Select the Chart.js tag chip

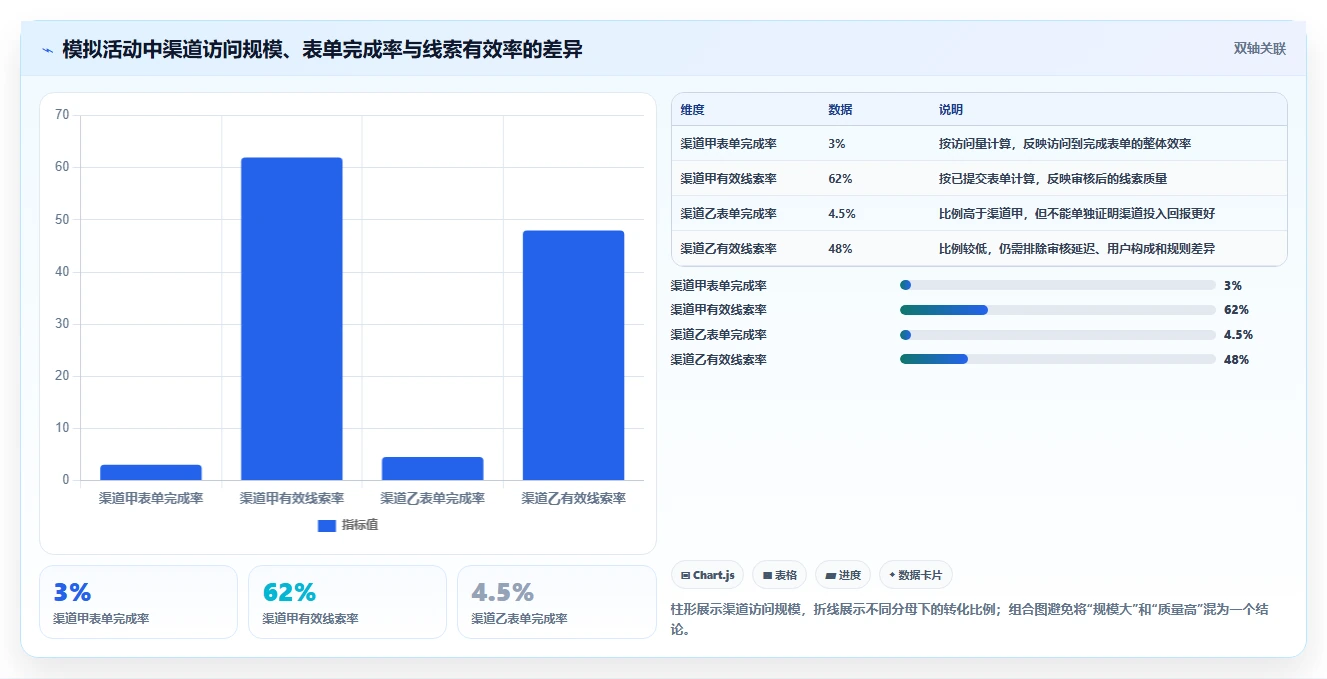pyautogui.click(x=707, y=575)
